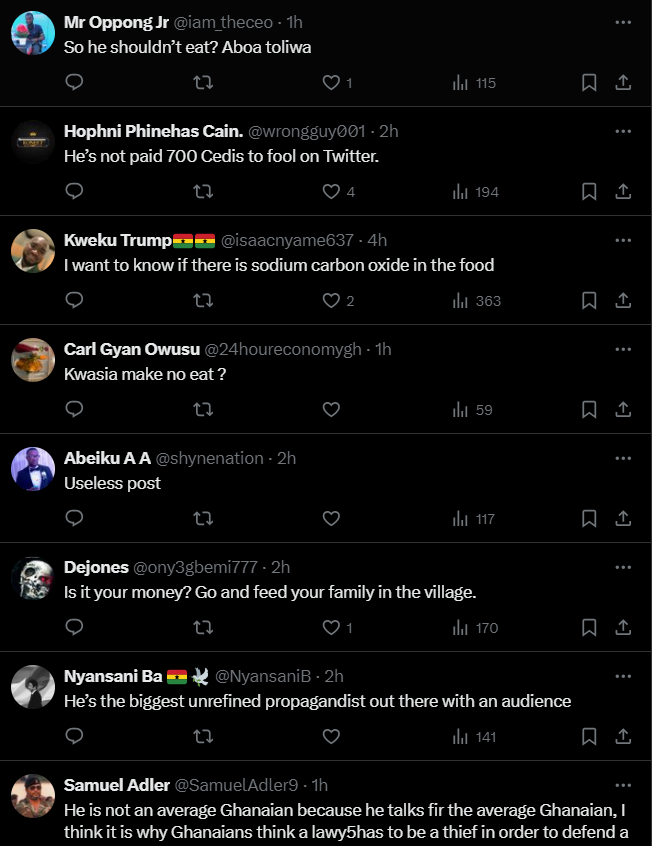This screenshot has width=652, height=846.
Task: Share Nyansani Ba's tweet
Action: 622,737
